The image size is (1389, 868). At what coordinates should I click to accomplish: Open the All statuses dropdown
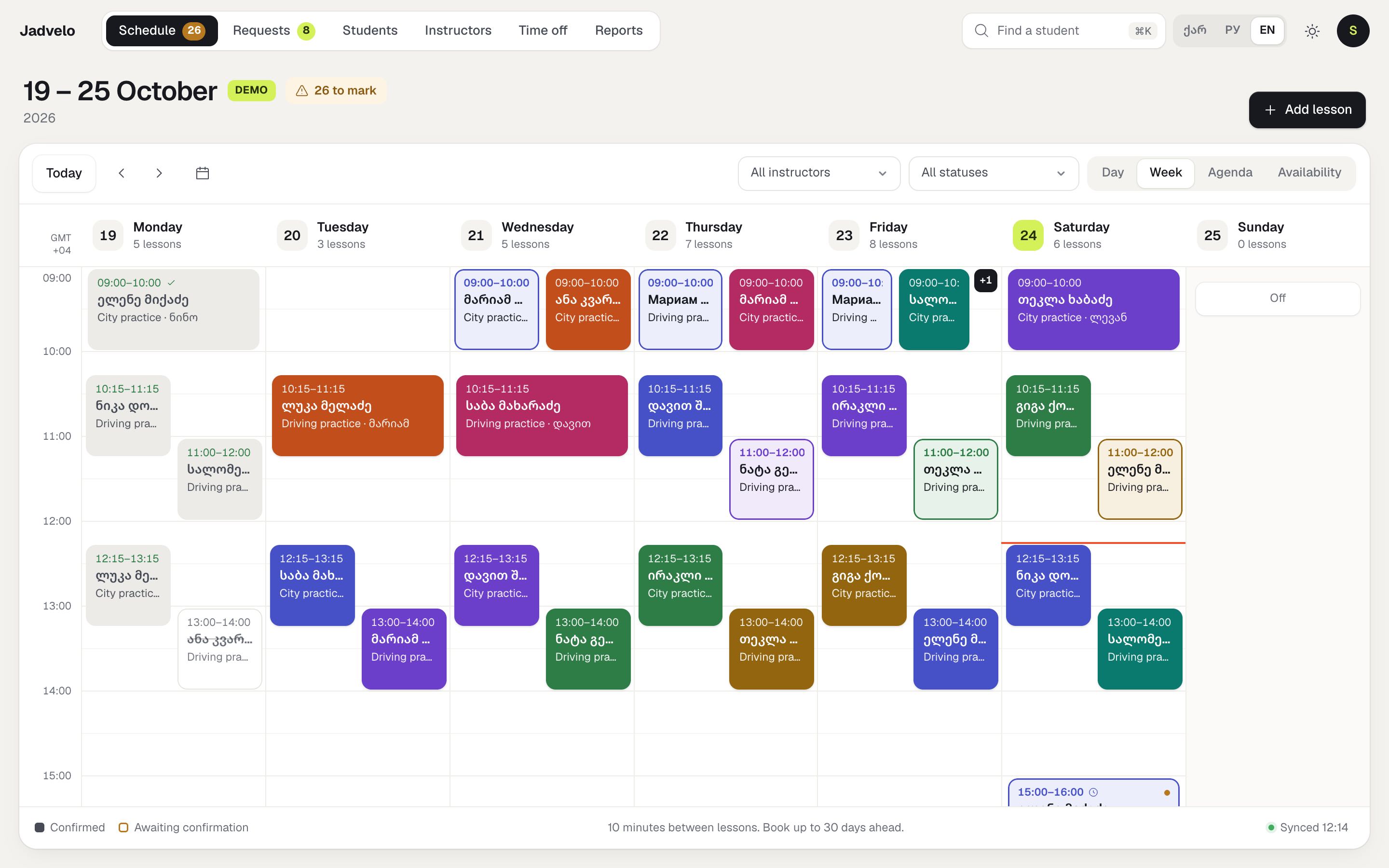pyautogui.click(x=994, y=173)
